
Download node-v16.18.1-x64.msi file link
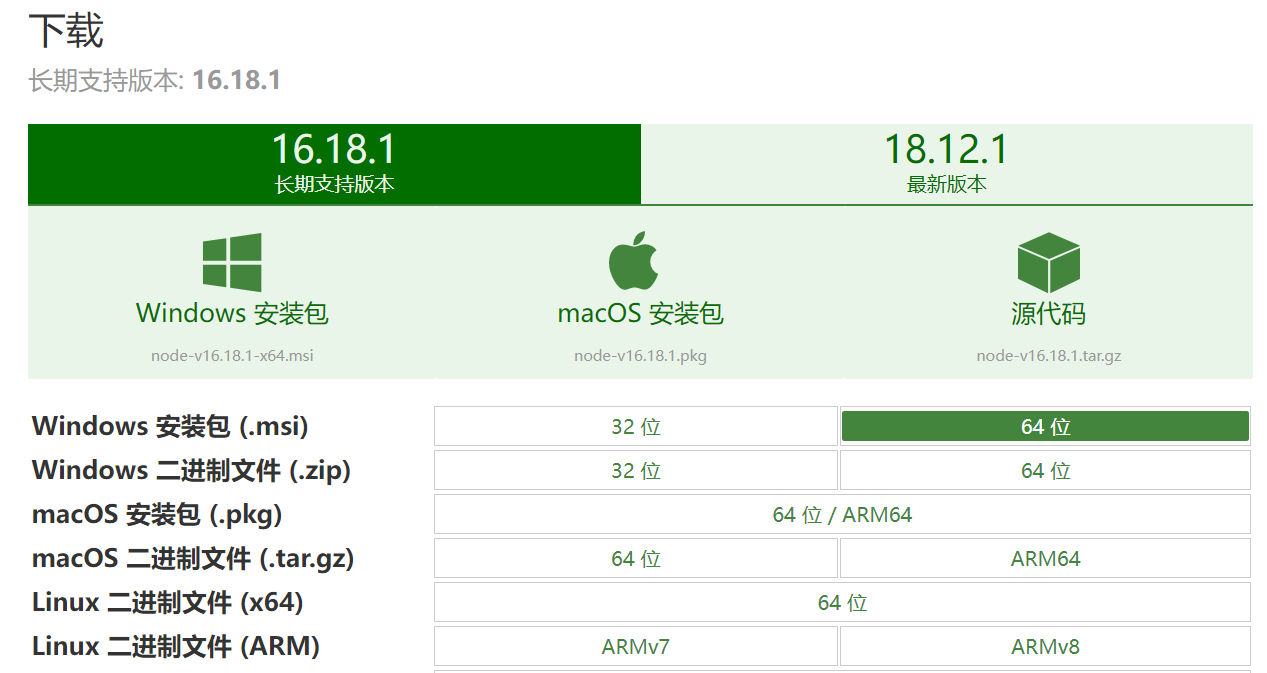coord(232,355)
